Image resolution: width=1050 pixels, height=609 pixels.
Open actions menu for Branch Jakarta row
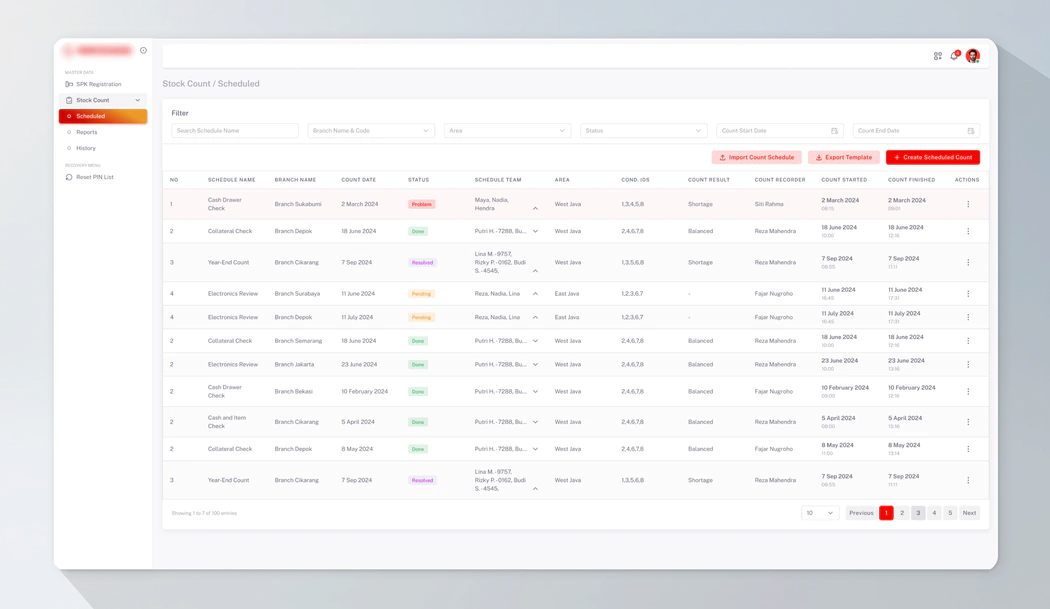point(968,364)
